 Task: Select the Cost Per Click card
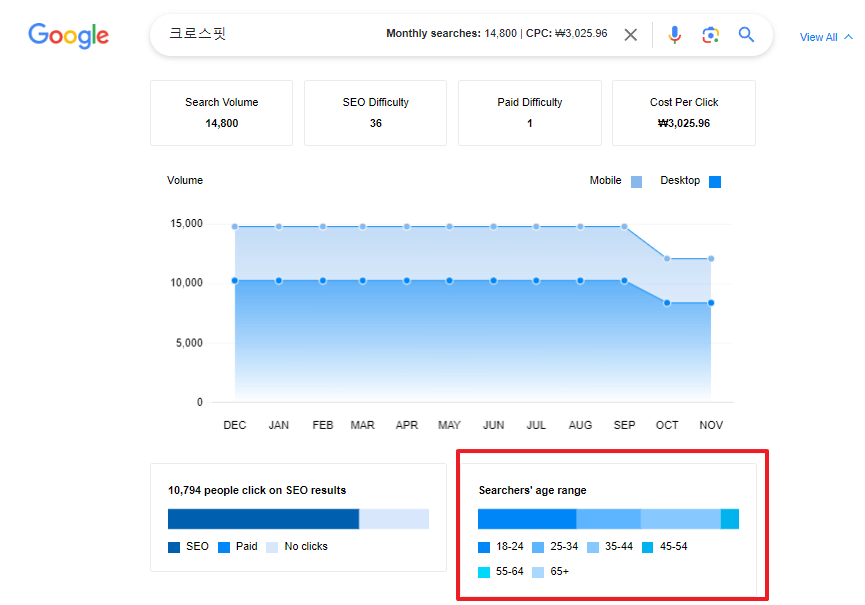[x=684, y=113]
